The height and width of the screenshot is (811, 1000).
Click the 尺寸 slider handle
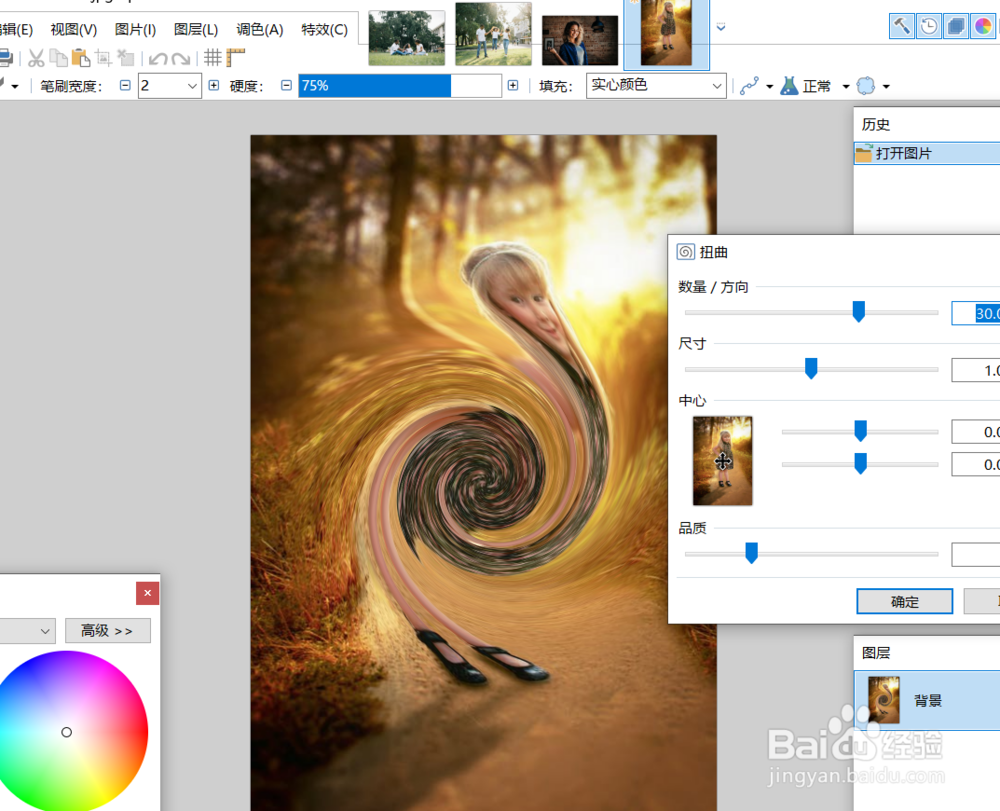coord(811,369)
